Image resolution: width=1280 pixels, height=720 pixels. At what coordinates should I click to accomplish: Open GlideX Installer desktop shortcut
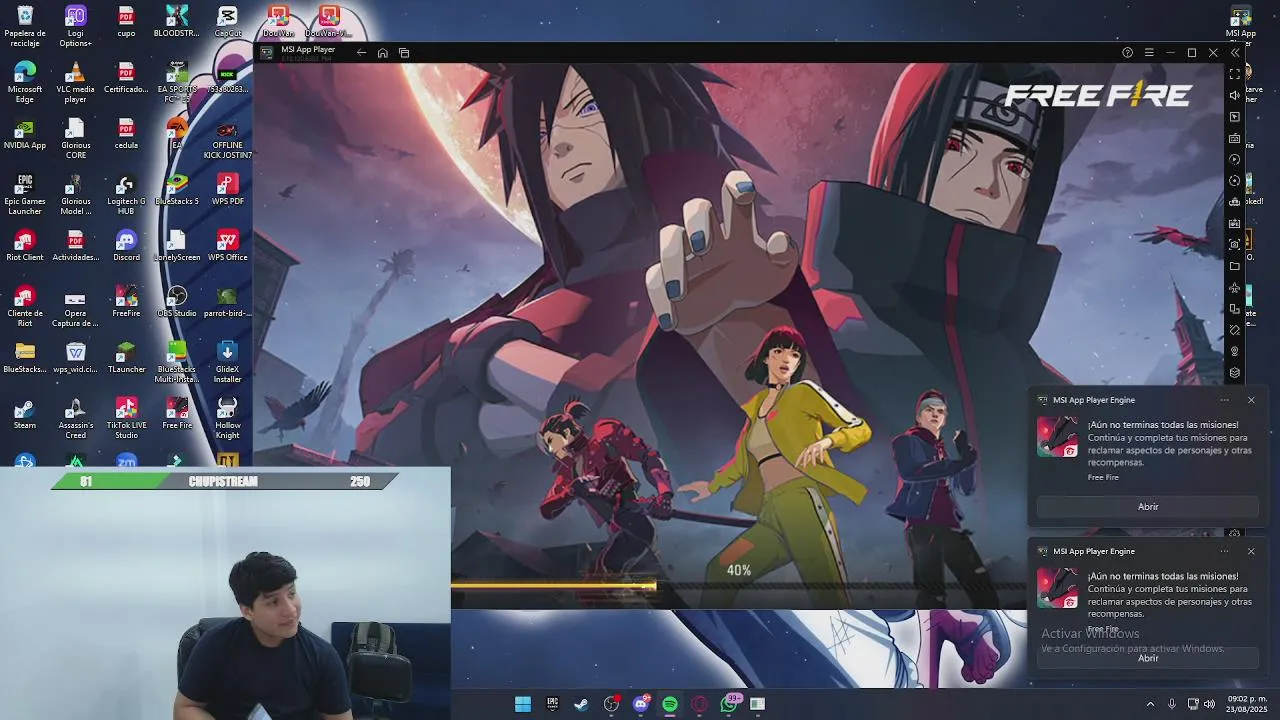pos(227,362)
